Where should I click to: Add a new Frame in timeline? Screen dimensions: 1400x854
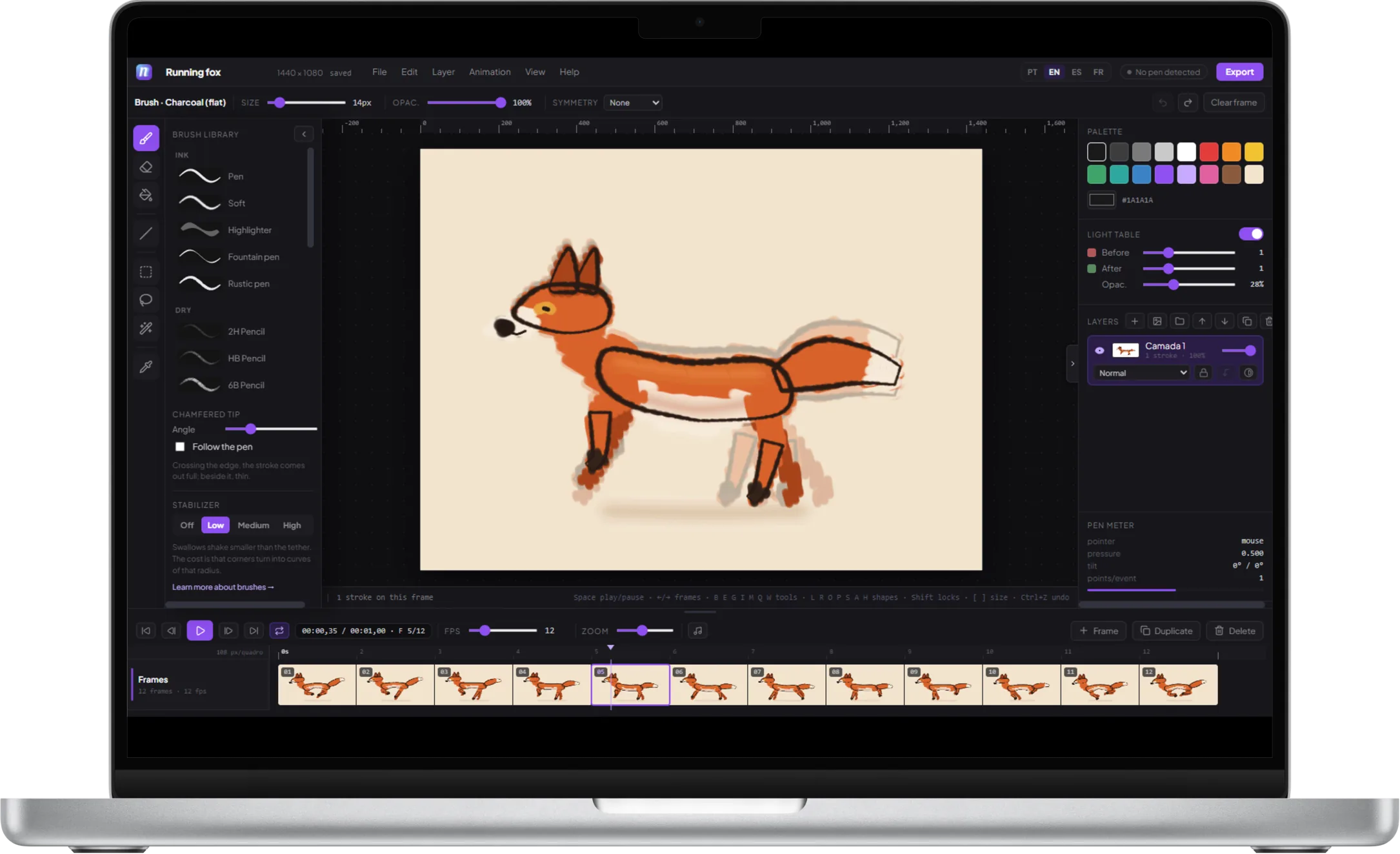[1099, 631]
